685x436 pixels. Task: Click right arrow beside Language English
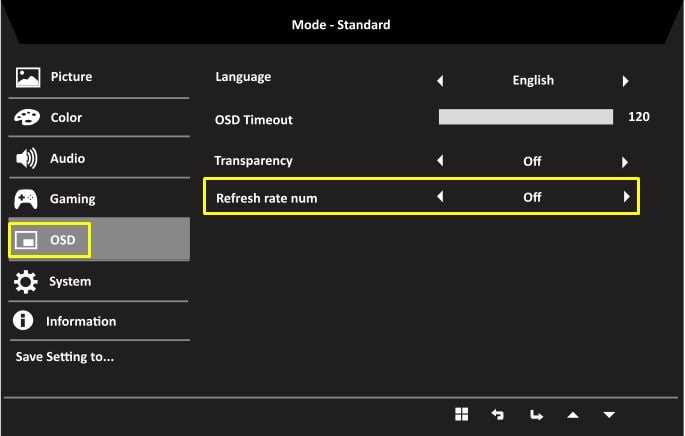pos(626,81)
